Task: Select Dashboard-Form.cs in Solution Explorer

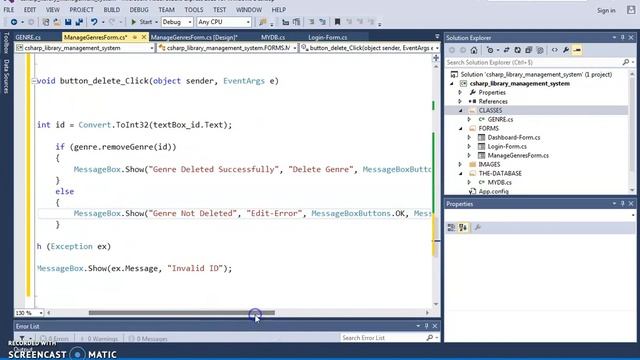Action: coord(513,138)
